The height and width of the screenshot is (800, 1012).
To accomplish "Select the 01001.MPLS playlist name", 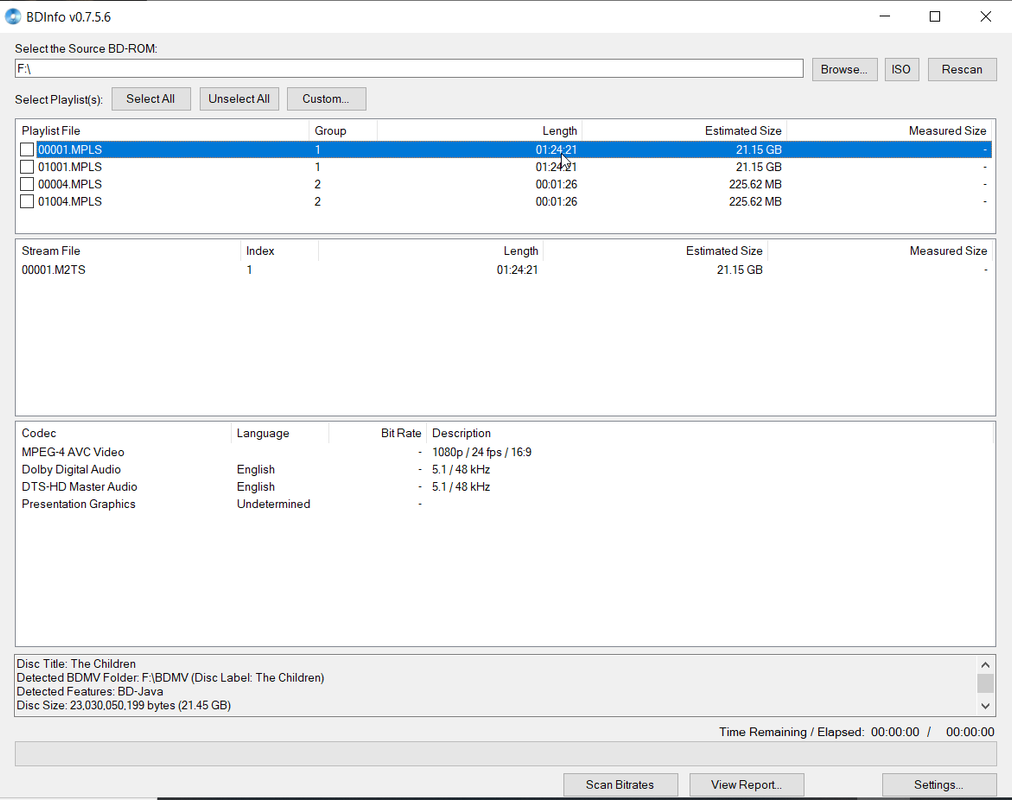I will 70,167.
